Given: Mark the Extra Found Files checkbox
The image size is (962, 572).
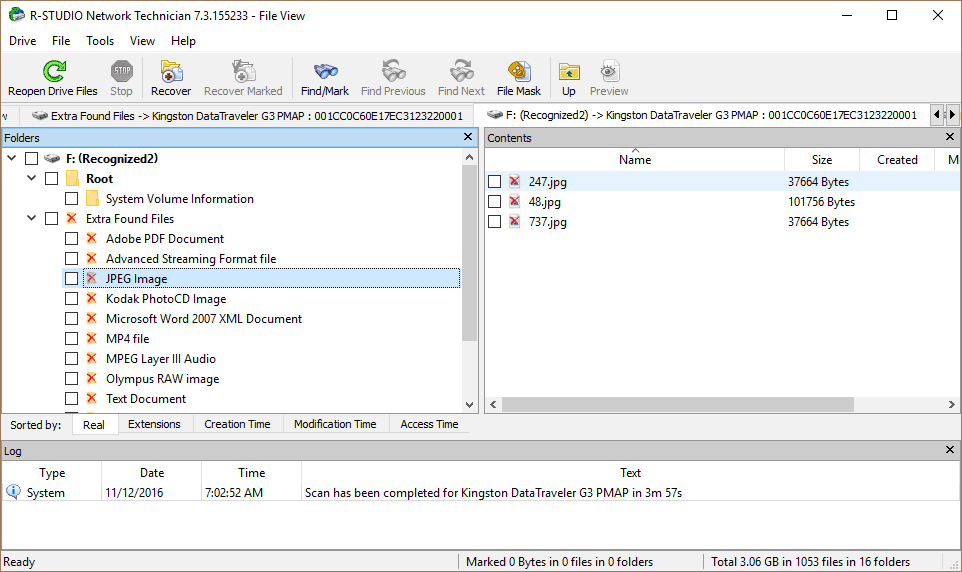Looking at the screenshot, I should [x=52, y=218].
